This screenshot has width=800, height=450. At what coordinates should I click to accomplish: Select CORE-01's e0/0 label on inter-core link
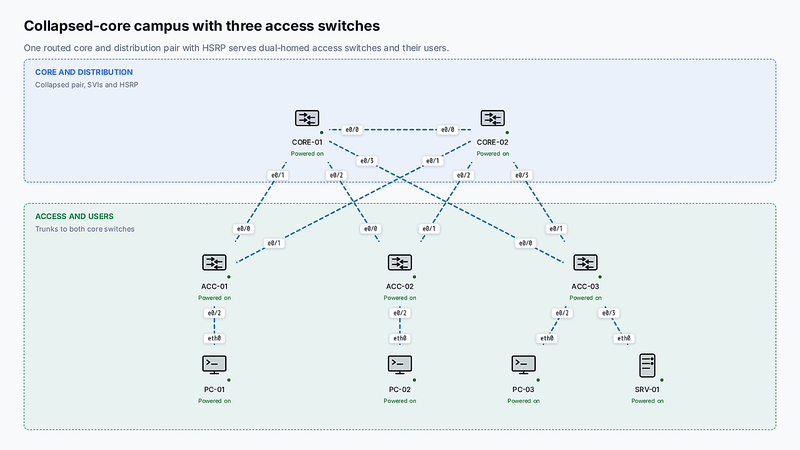pyautogui.click(x=352, y=130)
